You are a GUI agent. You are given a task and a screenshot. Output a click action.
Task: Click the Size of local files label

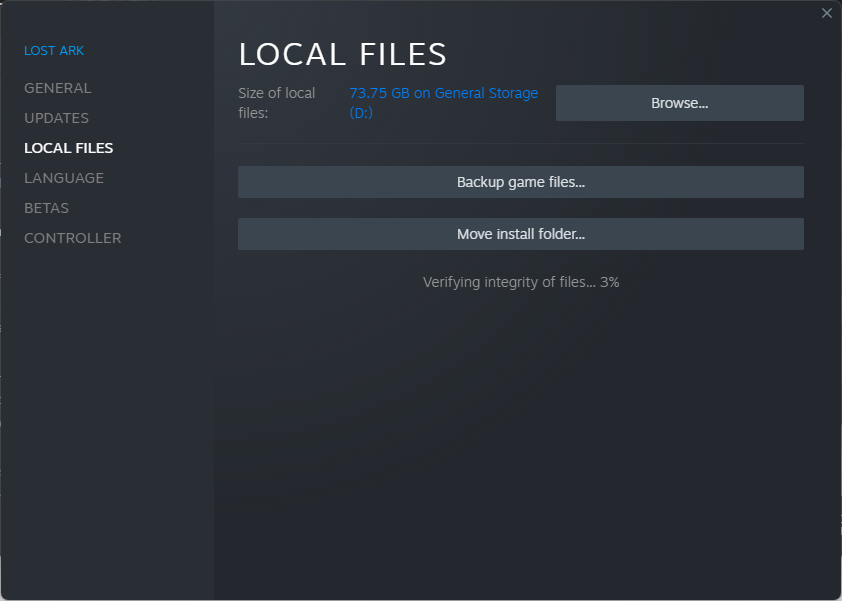[x=277, y=103]
